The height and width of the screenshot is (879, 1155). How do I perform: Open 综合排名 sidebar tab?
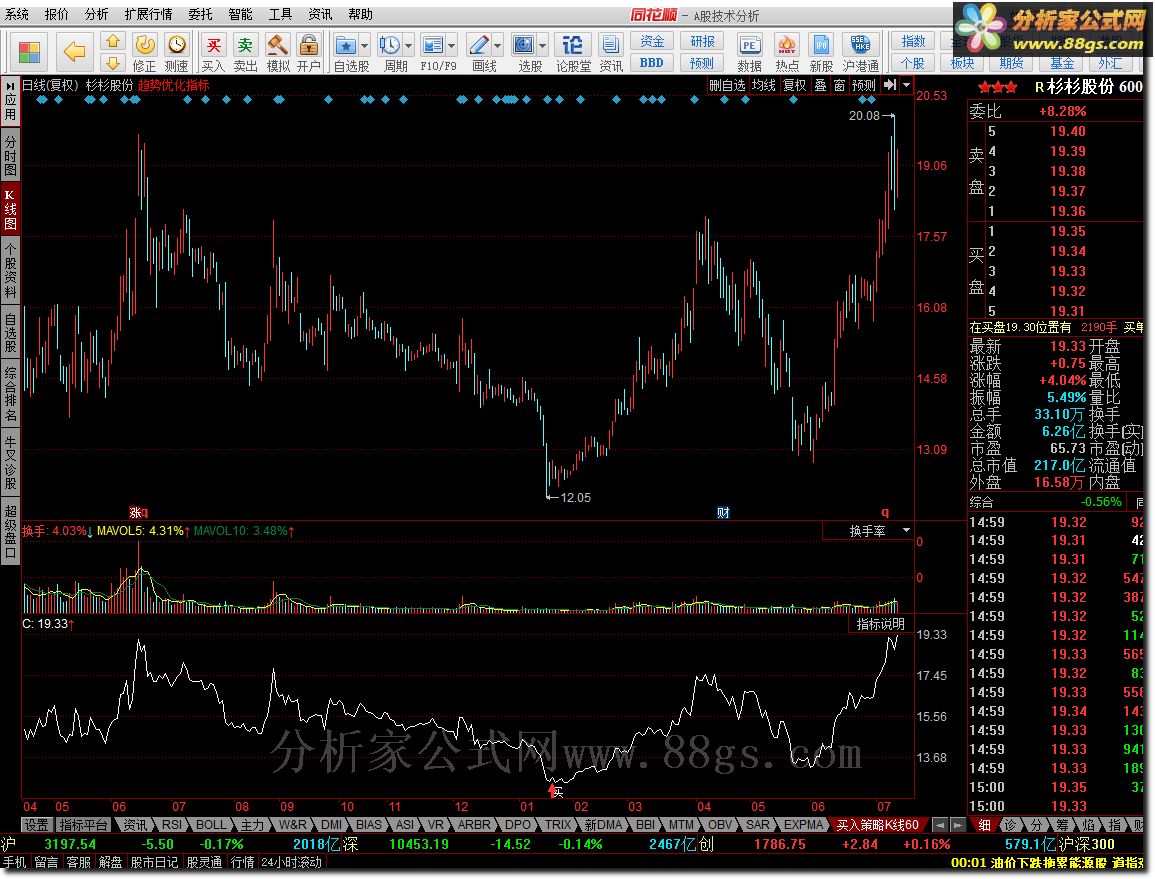[x=10, y=393]
